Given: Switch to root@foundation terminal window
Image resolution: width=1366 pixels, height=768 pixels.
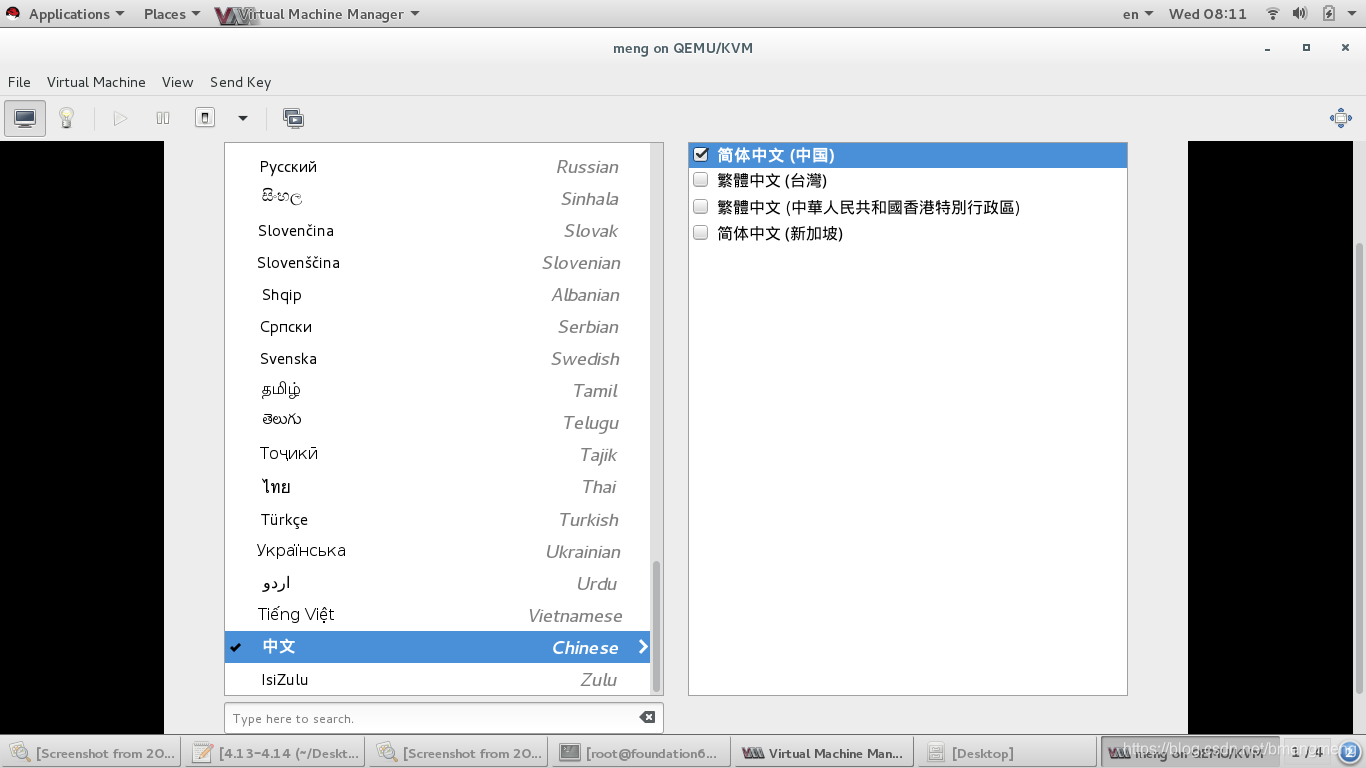Looking at the screenshot, I should click(x=641, y=753).
